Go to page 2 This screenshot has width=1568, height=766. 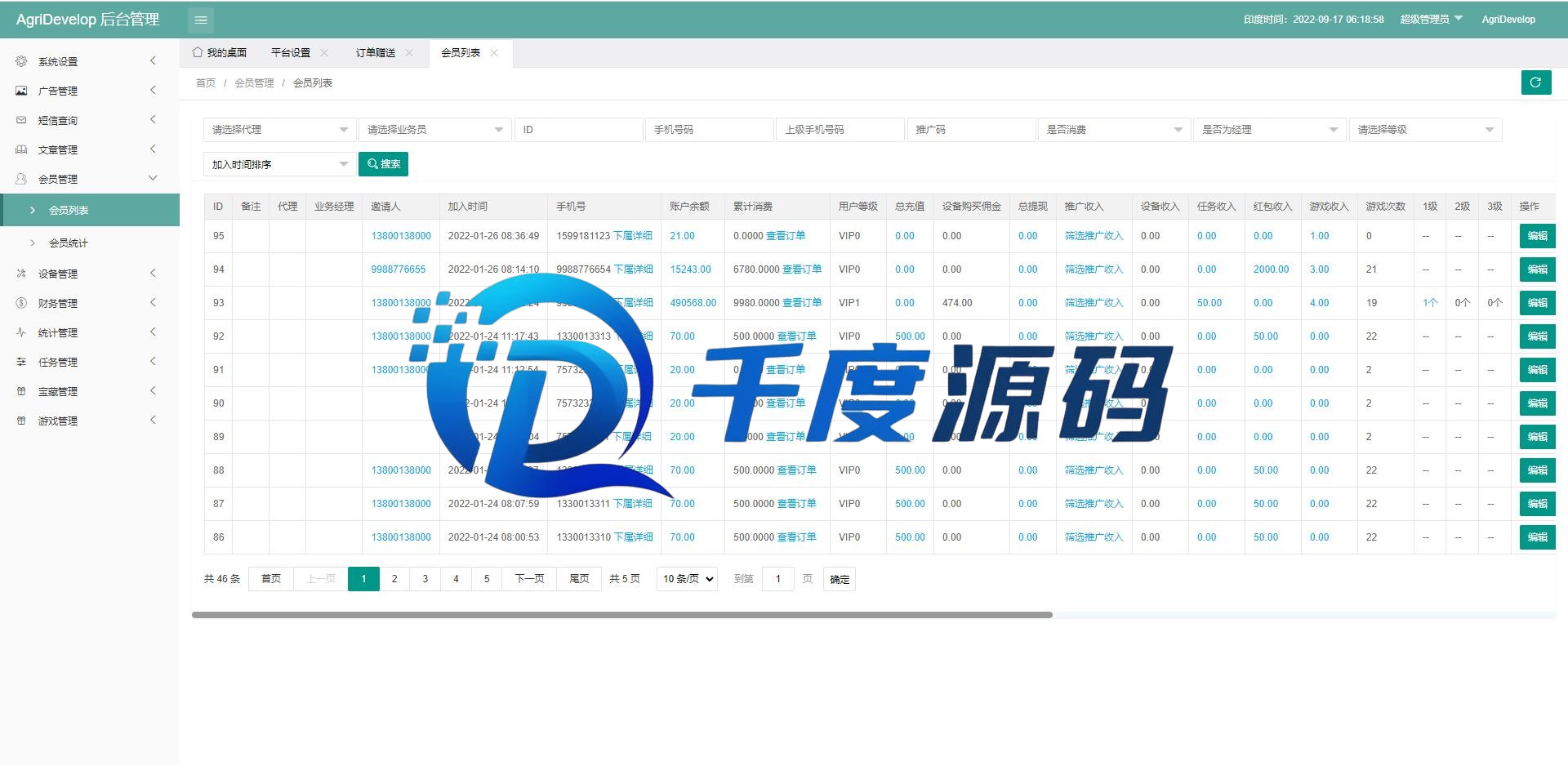[394, 579]
